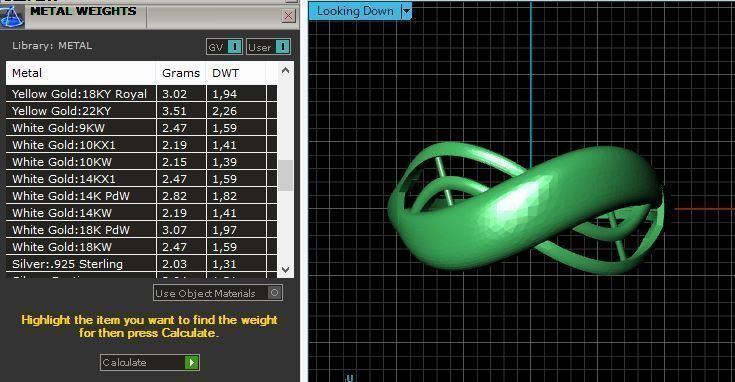
Task: Select Silver:.925 Sterling row
Action: 142,264
